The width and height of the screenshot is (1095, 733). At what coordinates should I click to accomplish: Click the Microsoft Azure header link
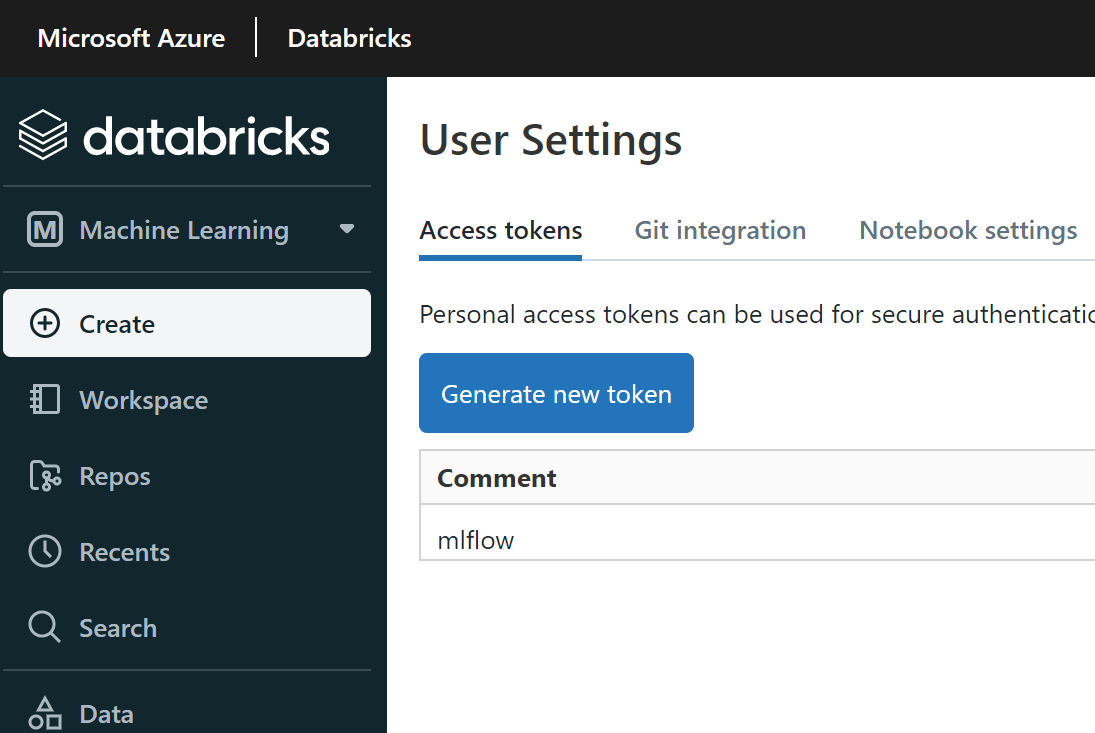point(131,38)
